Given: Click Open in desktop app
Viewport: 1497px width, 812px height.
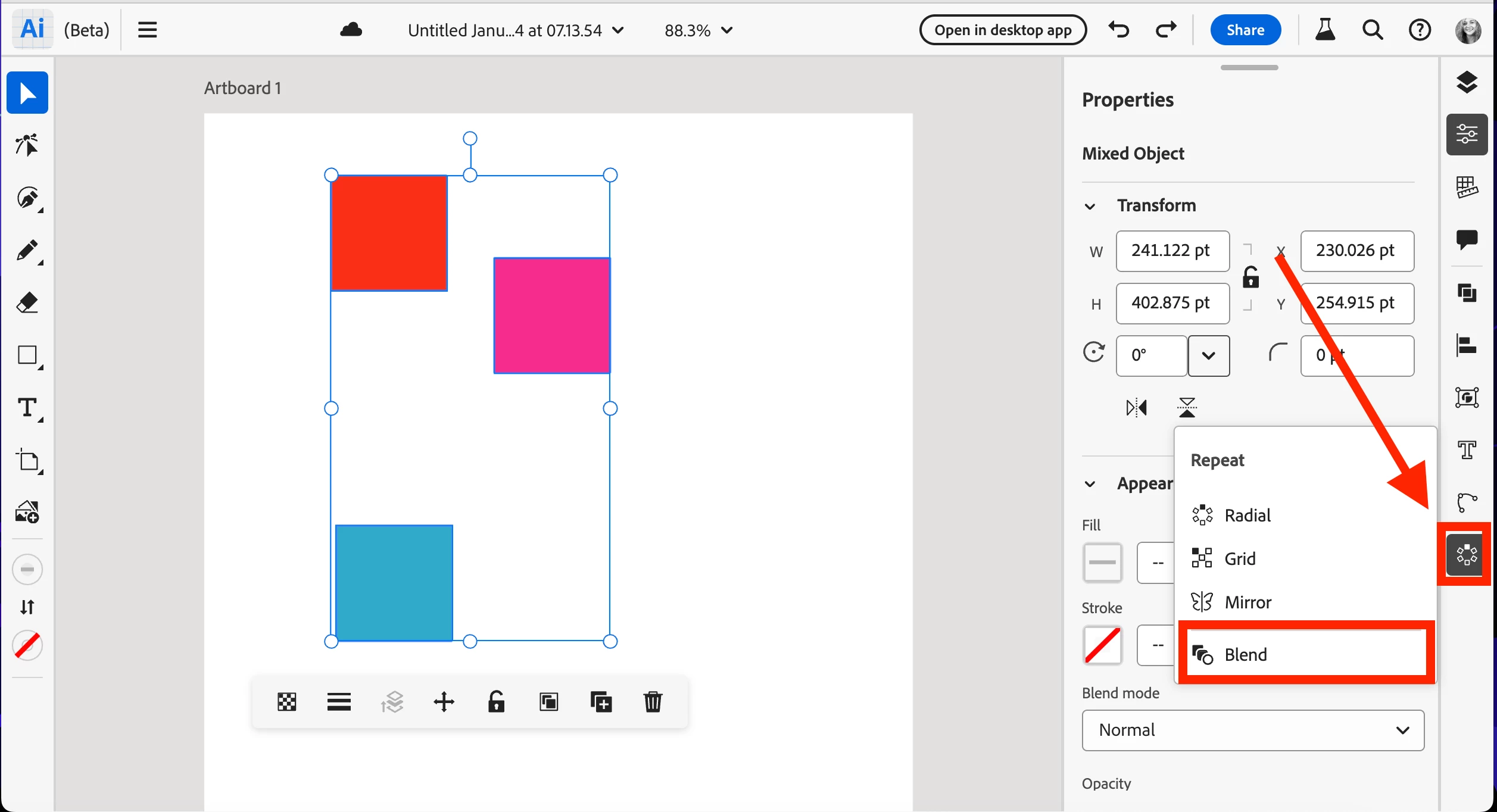Looking at the screenshot, I should [x=1003, y=30].
